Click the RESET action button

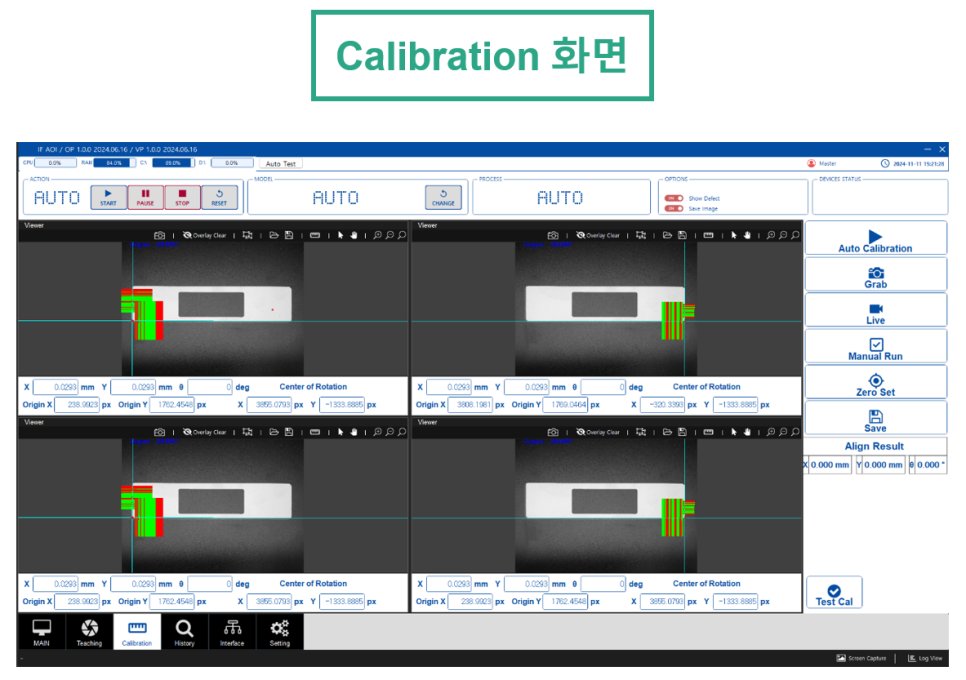click(219, 197)
